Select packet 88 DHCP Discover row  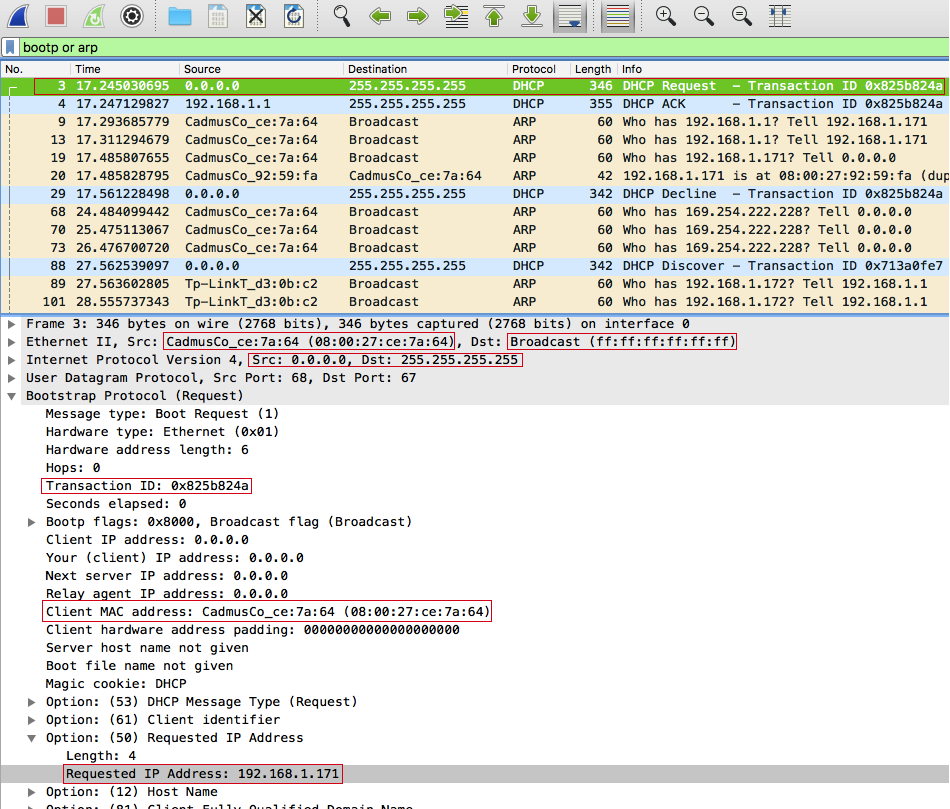click(475, 266)
